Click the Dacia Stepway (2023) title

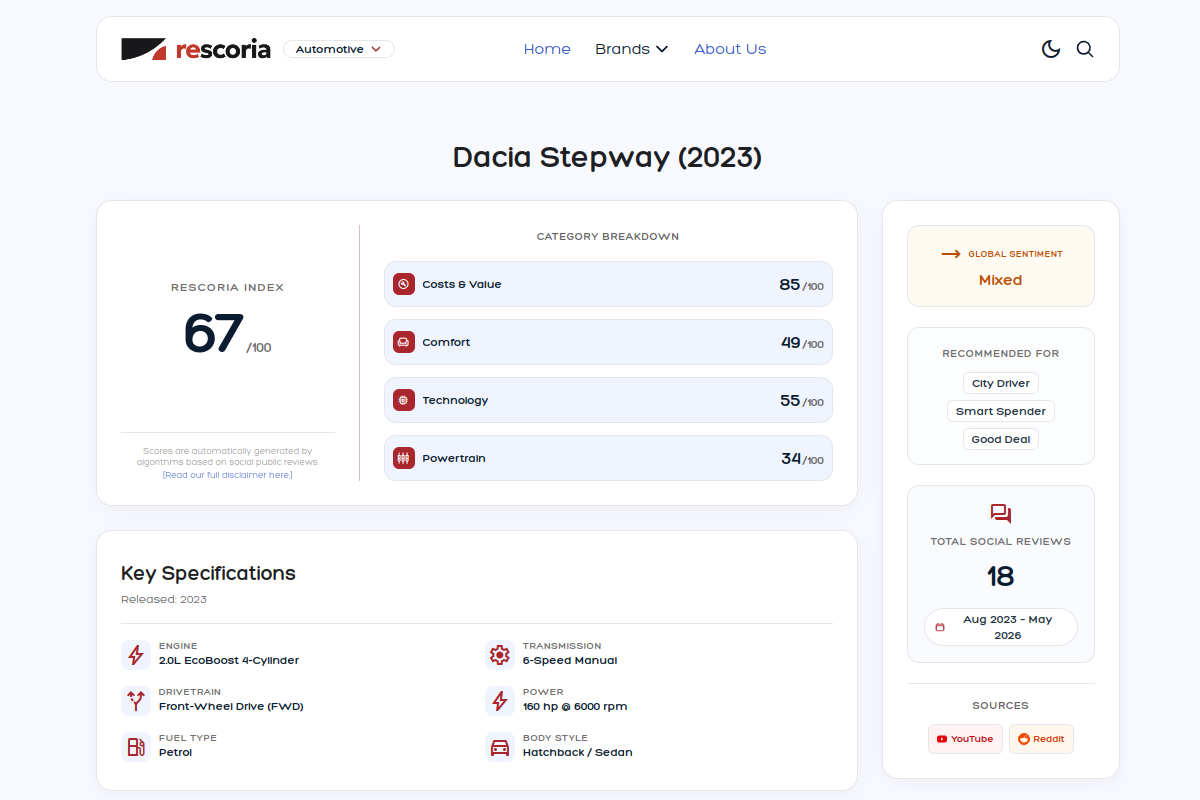pos(608,157)
